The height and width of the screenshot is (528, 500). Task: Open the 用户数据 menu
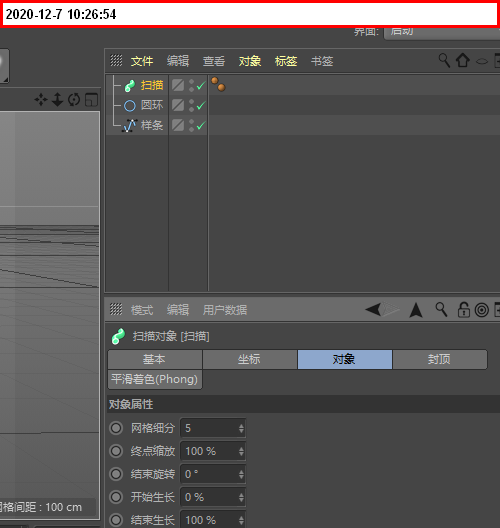[225, 310]
